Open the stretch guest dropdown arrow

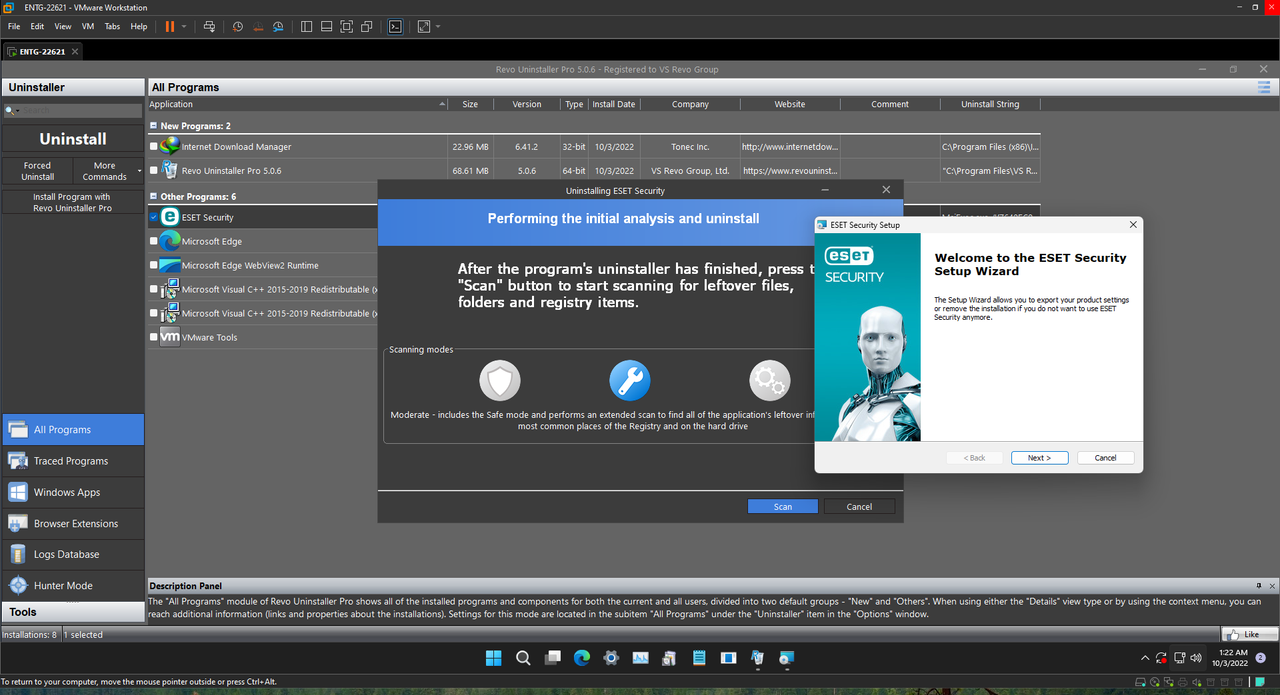[438, 27]
